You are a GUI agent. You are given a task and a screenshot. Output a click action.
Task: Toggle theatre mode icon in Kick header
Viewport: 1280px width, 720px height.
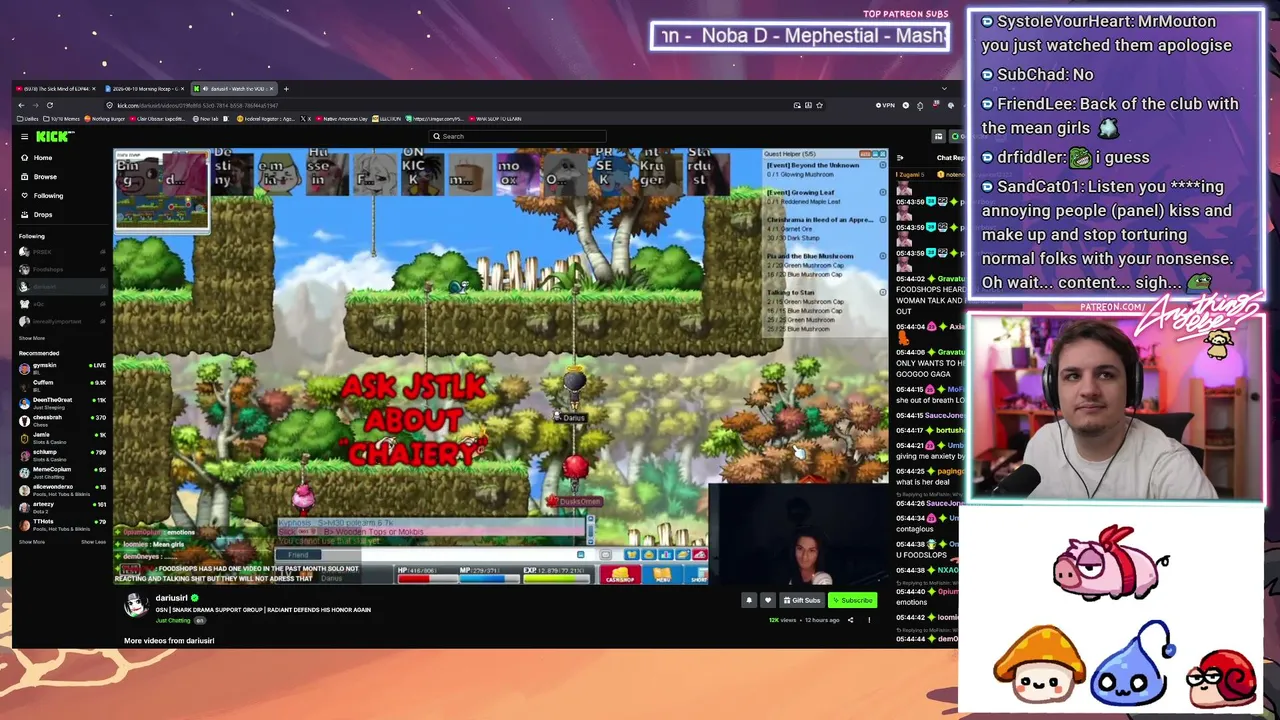click(x=938, y=136)
